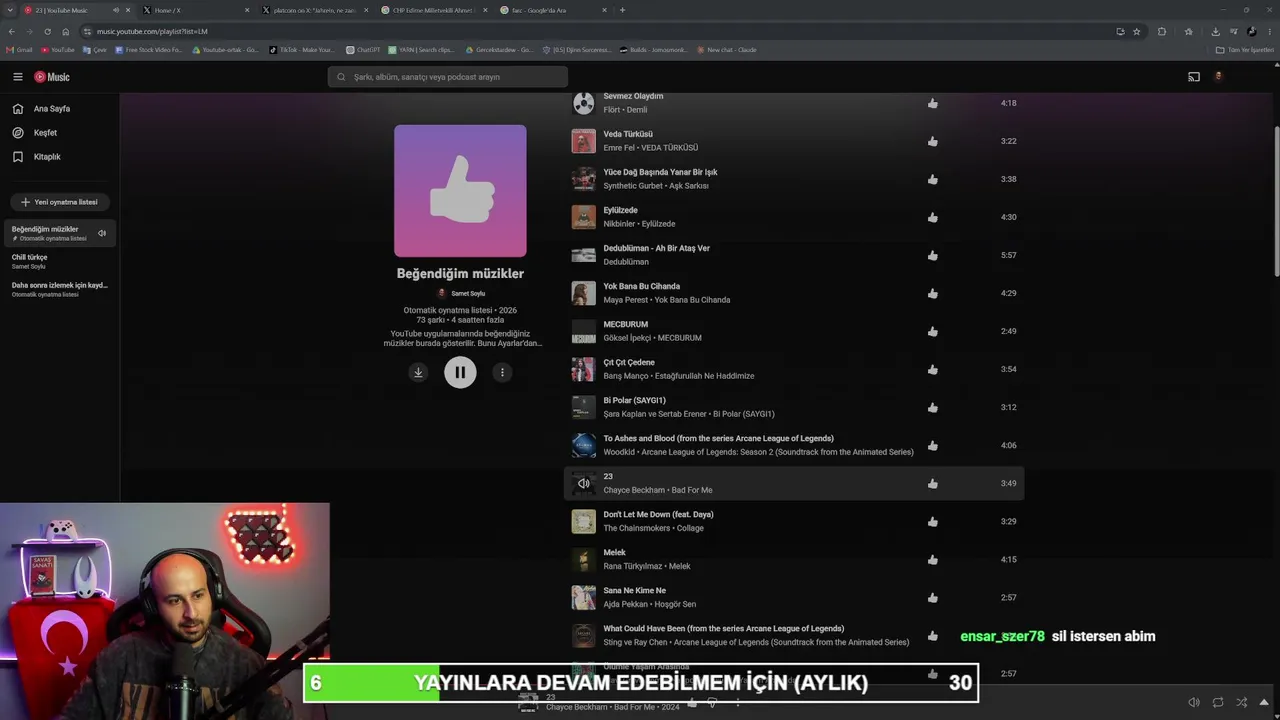Viewport: 1280px width, 720px height.
Task: Adjust volume with the speaker icon
Action: (x=1194, y=702)
